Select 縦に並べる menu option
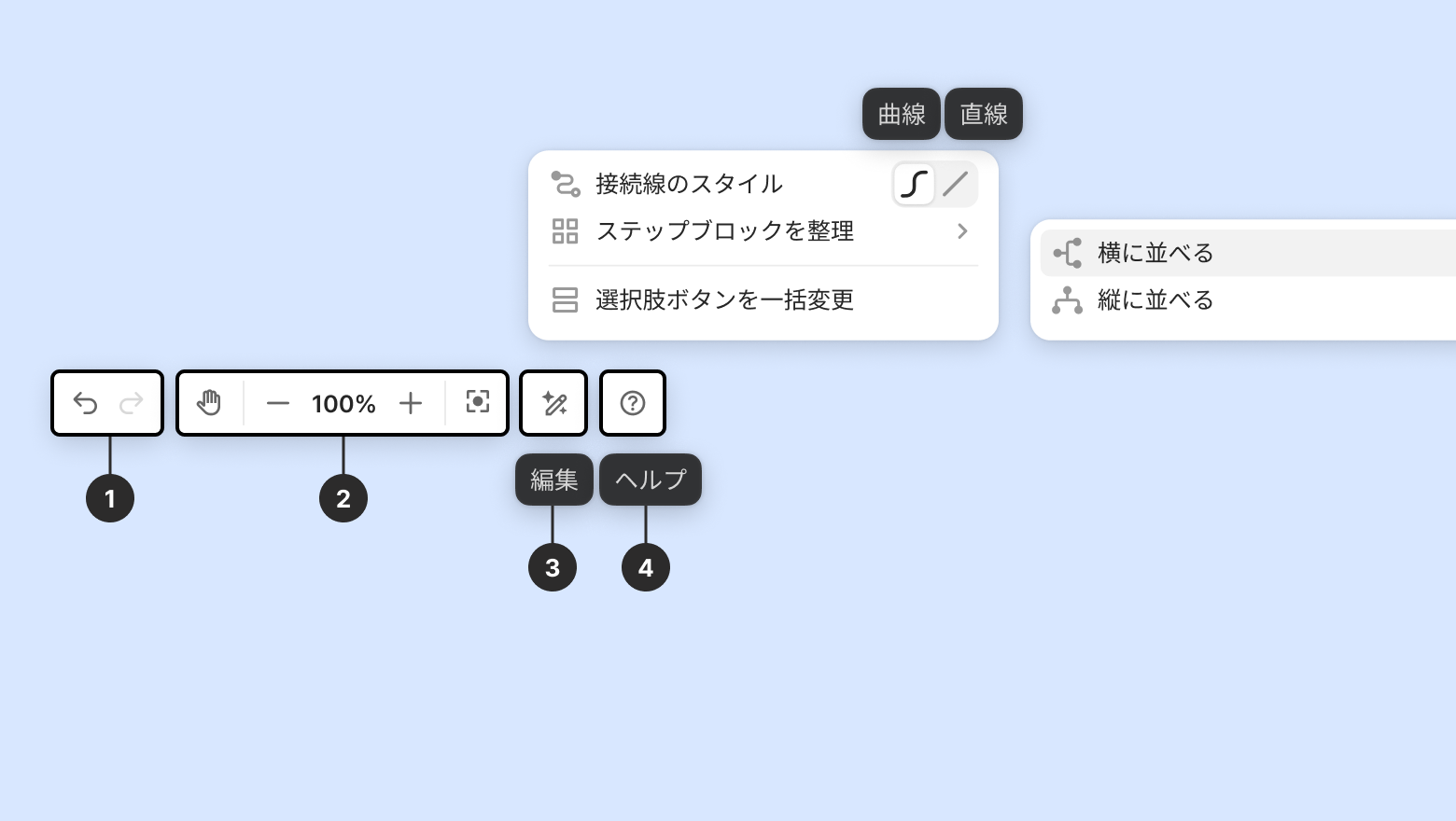This screenshot has width=1456, height=821. (1155, 300)
